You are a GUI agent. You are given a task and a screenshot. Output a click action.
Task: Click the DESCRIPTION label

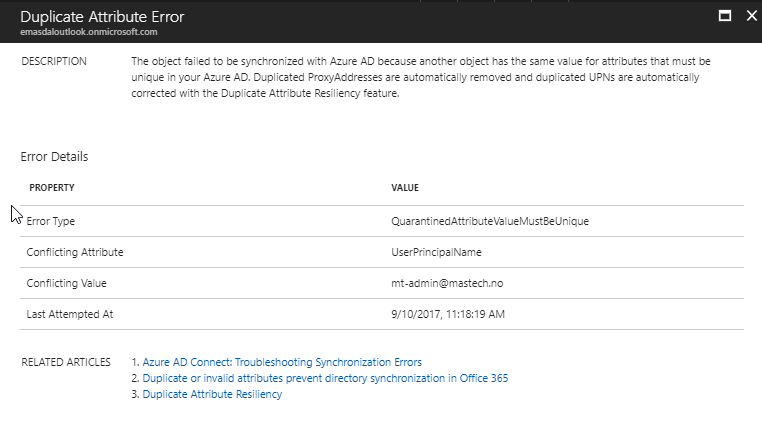click(x=54, y=61)
